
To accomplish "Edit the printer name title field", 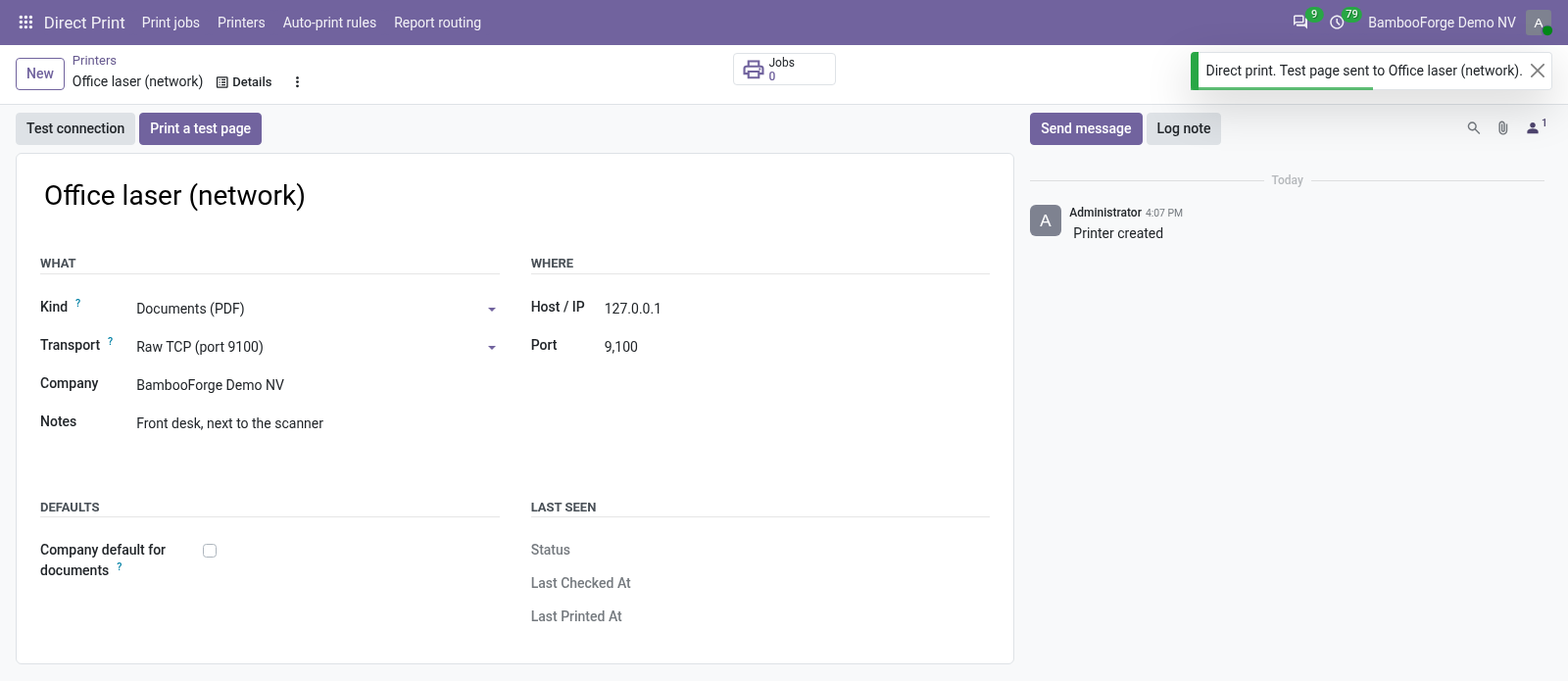I will point(514,196).
